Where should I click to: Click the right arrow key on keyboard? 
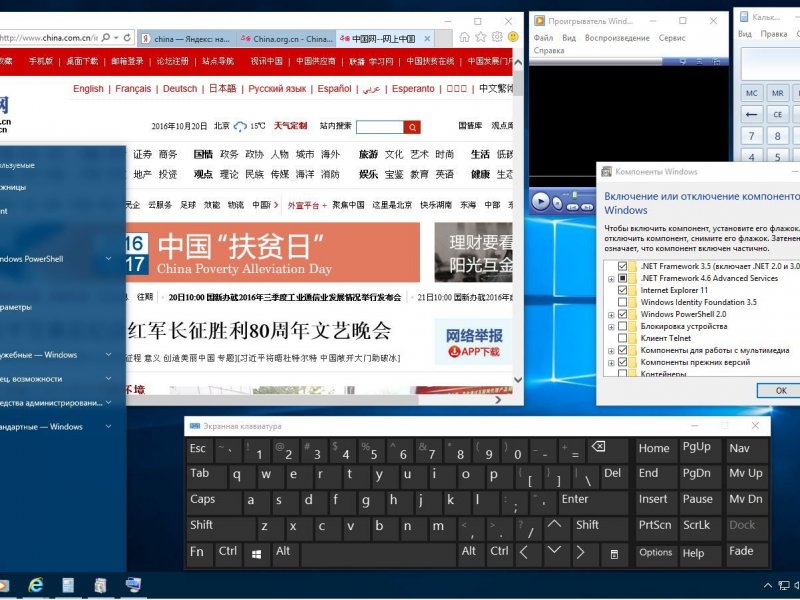click(581, 553)
